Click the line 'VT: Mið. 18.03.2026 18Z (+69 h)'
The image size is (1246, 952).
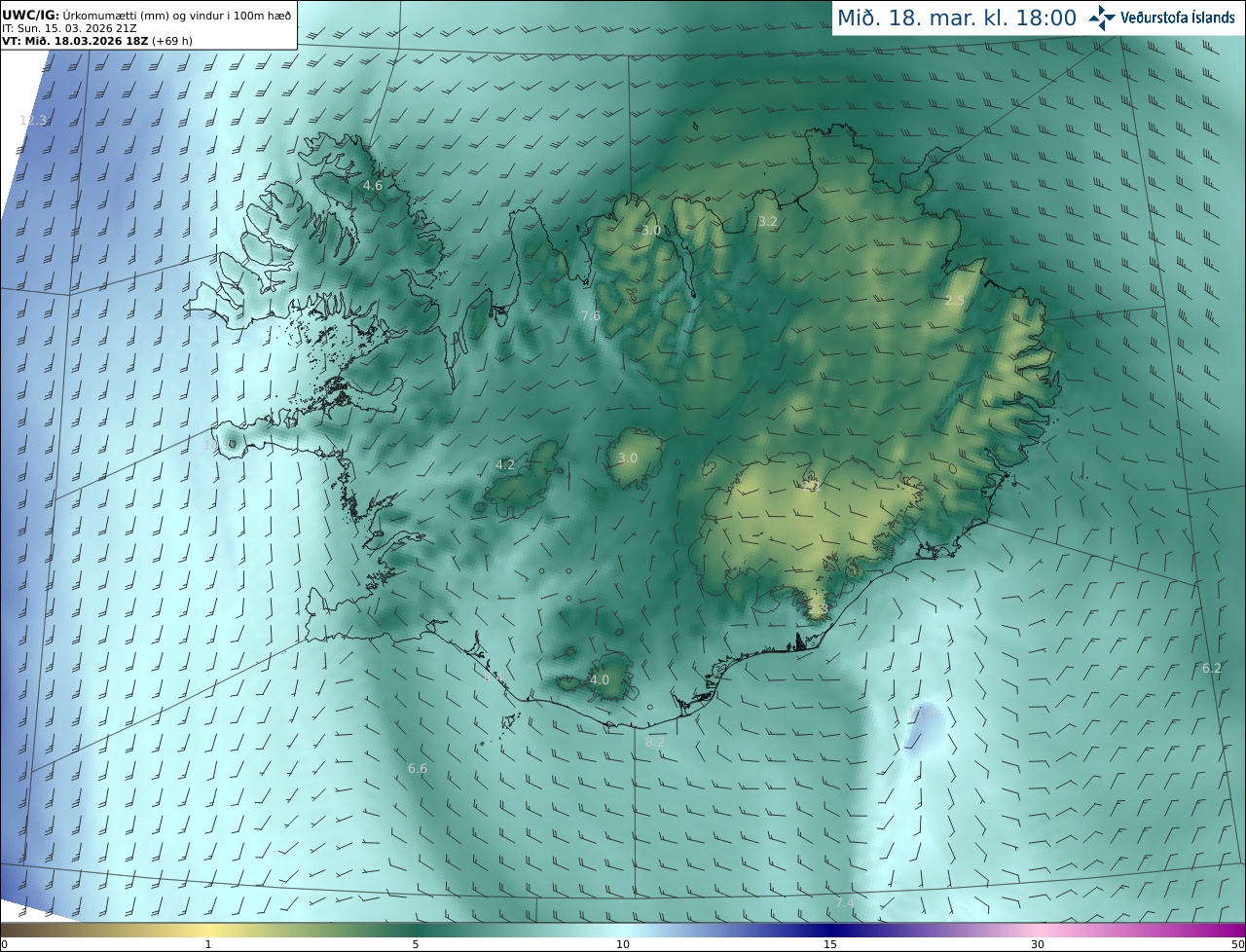[x=95, y=41]
